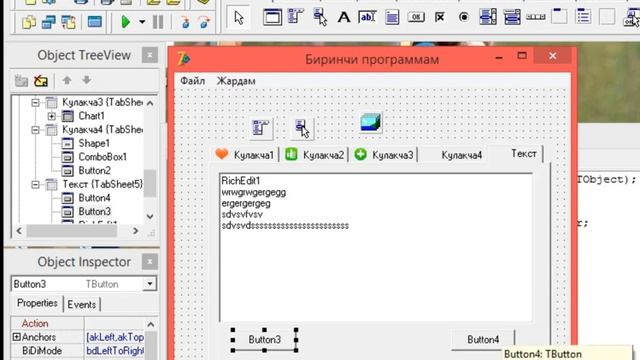640x360 pixels.
Task: Click Button4 on the form
Action: click(483, 340)
